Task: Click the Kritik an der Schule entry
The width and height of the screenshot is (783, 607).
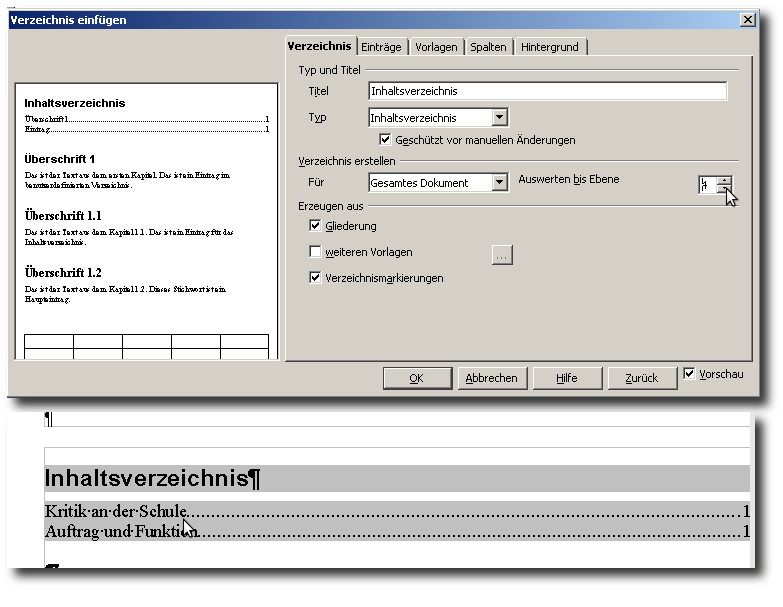Action: [115, 512]
